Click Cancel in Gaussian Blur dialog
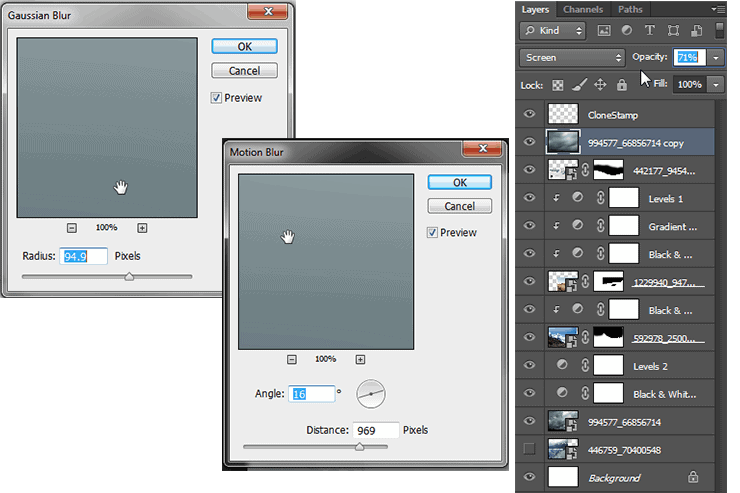This screenshot has height=493, width=740. coord(244,71)
